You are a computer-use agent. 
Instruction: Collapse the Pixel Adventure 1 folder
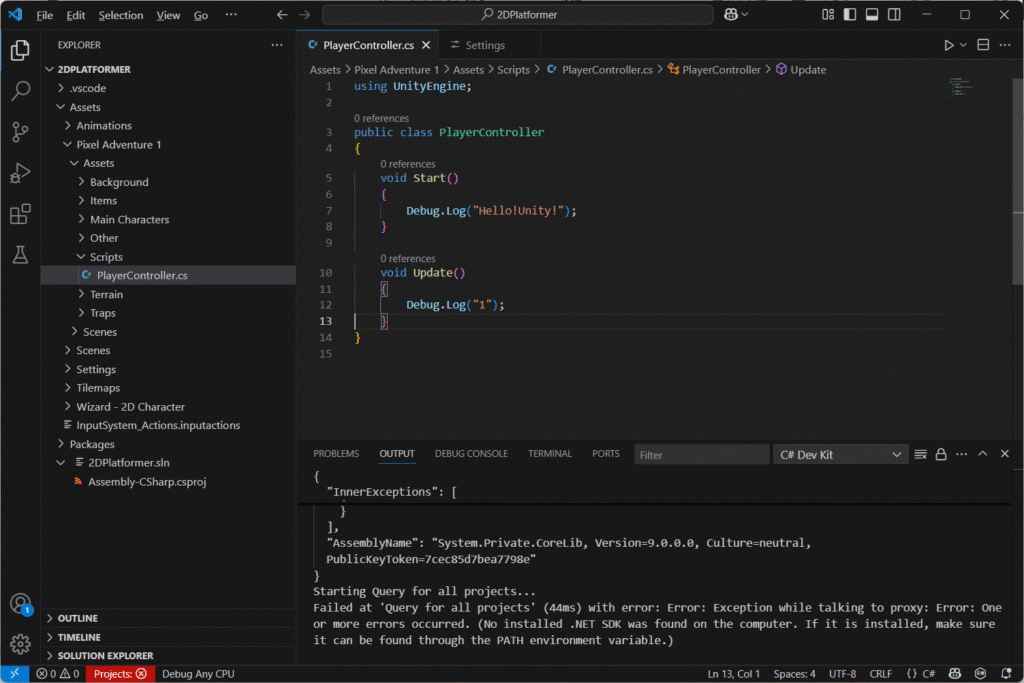[x=168, y=144]
